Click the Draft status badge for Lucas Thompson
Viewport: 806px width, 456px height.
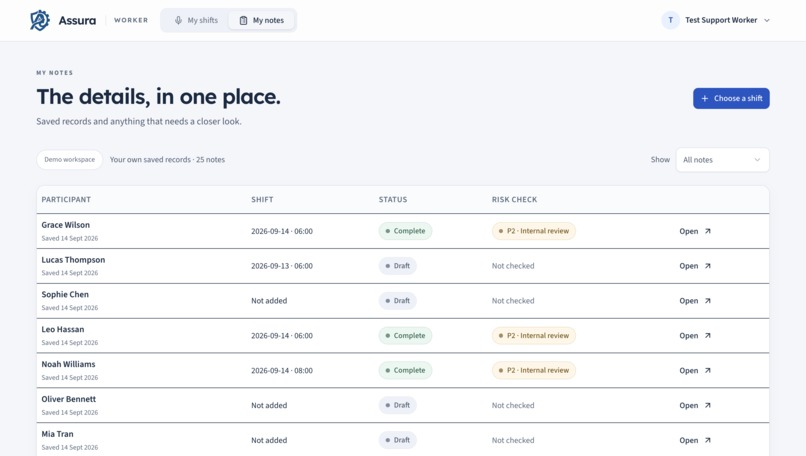(x=397, y=266)
